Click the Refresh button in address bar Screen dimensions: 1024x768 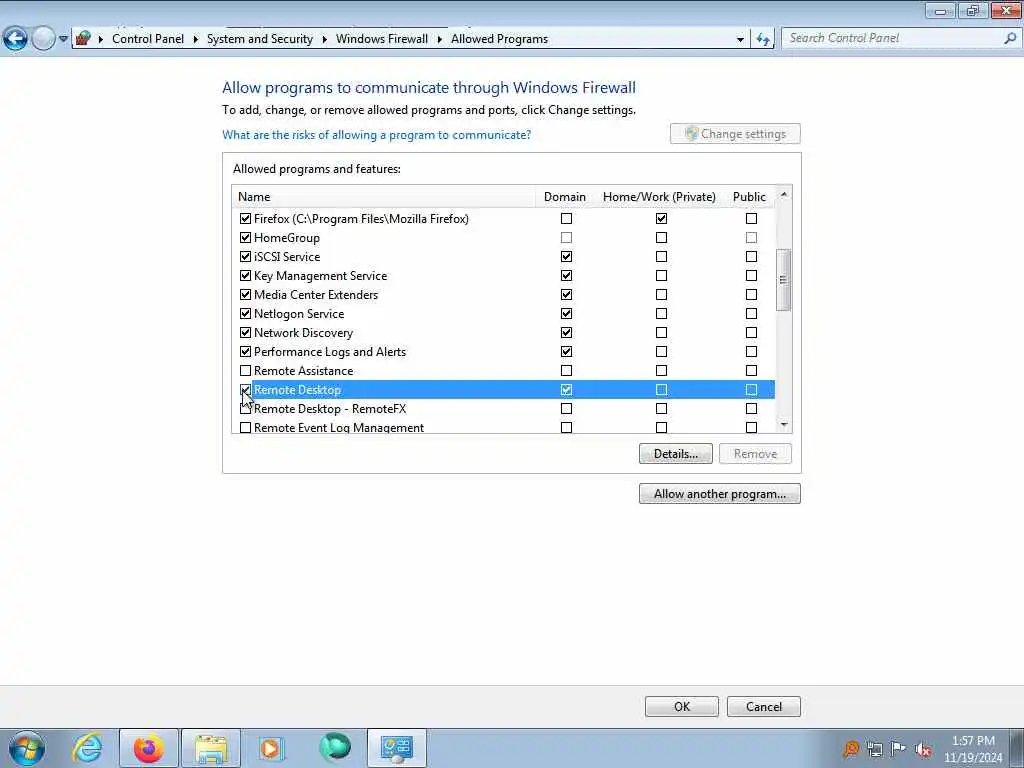pyautogui.click(x=763, y=39)
